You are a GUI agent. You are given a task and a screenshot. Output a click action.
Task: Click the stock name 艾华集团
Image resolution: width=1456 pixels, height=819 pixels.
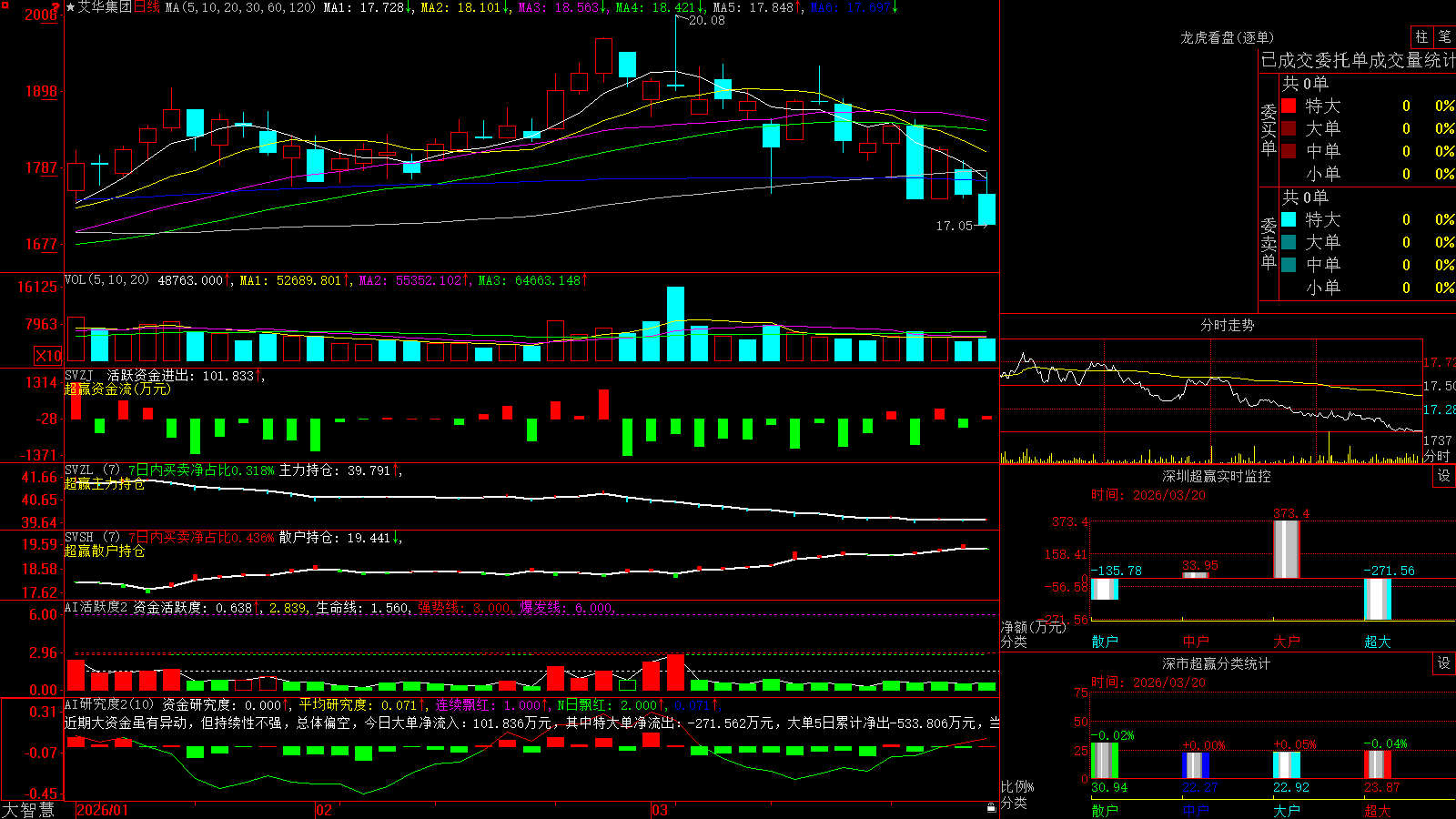105,7
